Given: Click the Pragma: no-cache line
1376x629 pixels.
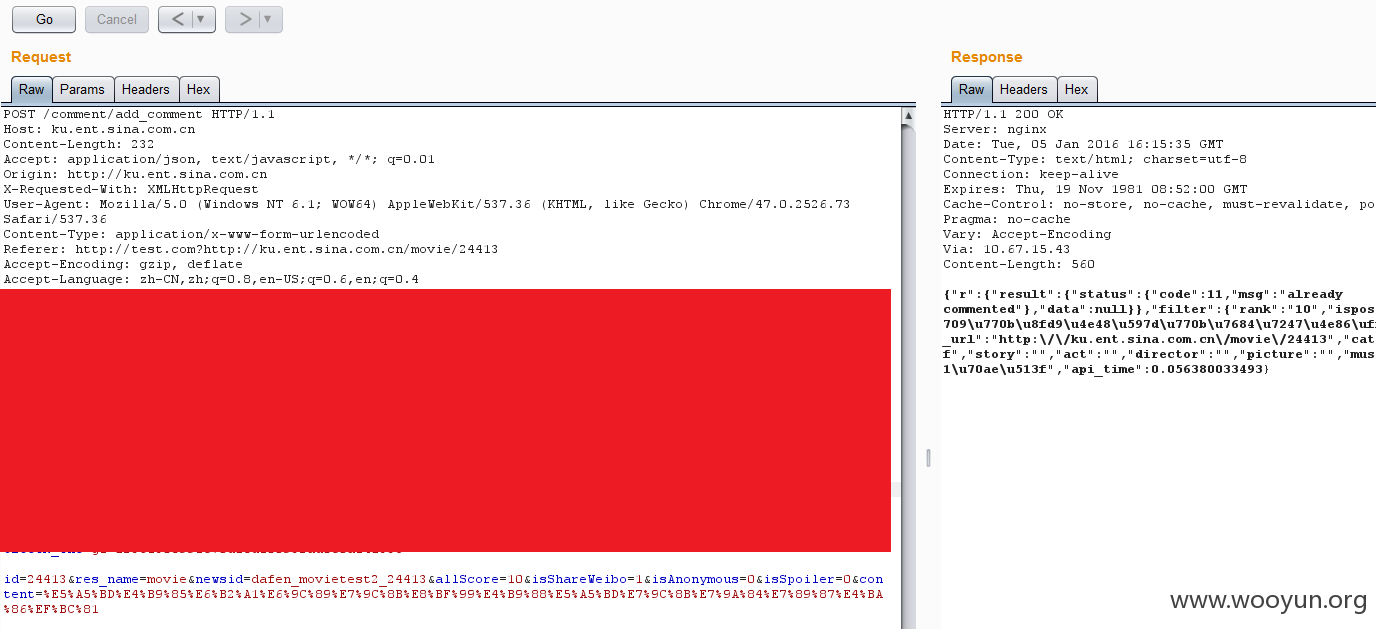Looking at the screenshot, I should (1007, 219).
